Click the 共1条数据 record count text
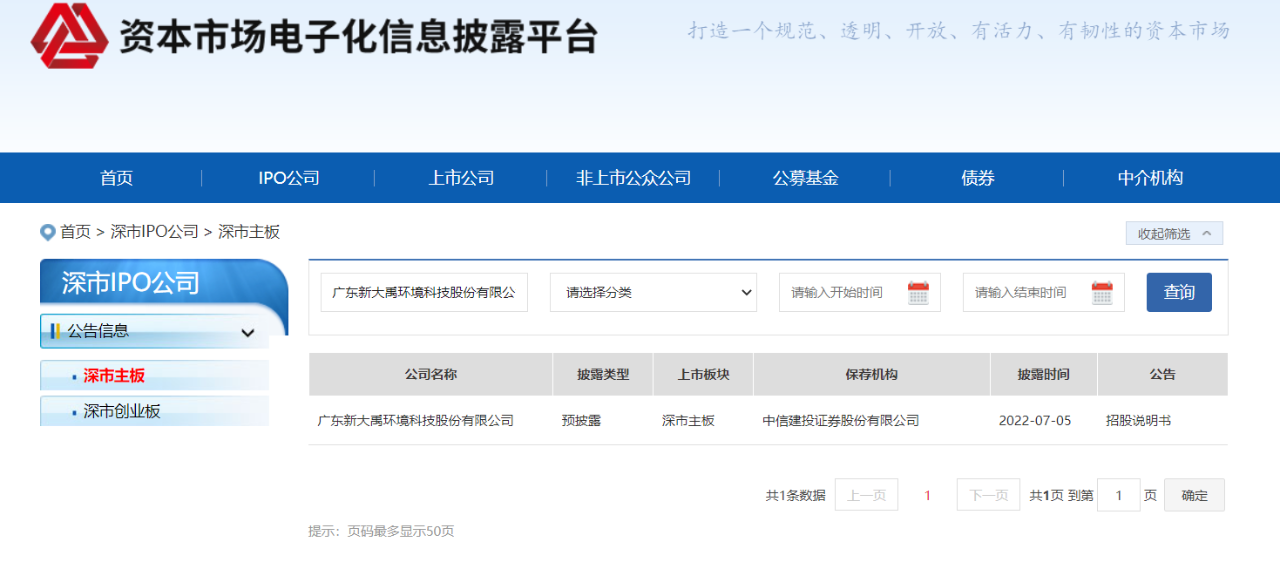Viewport: 1280px width, 586px height. click(x=795, y=495)
